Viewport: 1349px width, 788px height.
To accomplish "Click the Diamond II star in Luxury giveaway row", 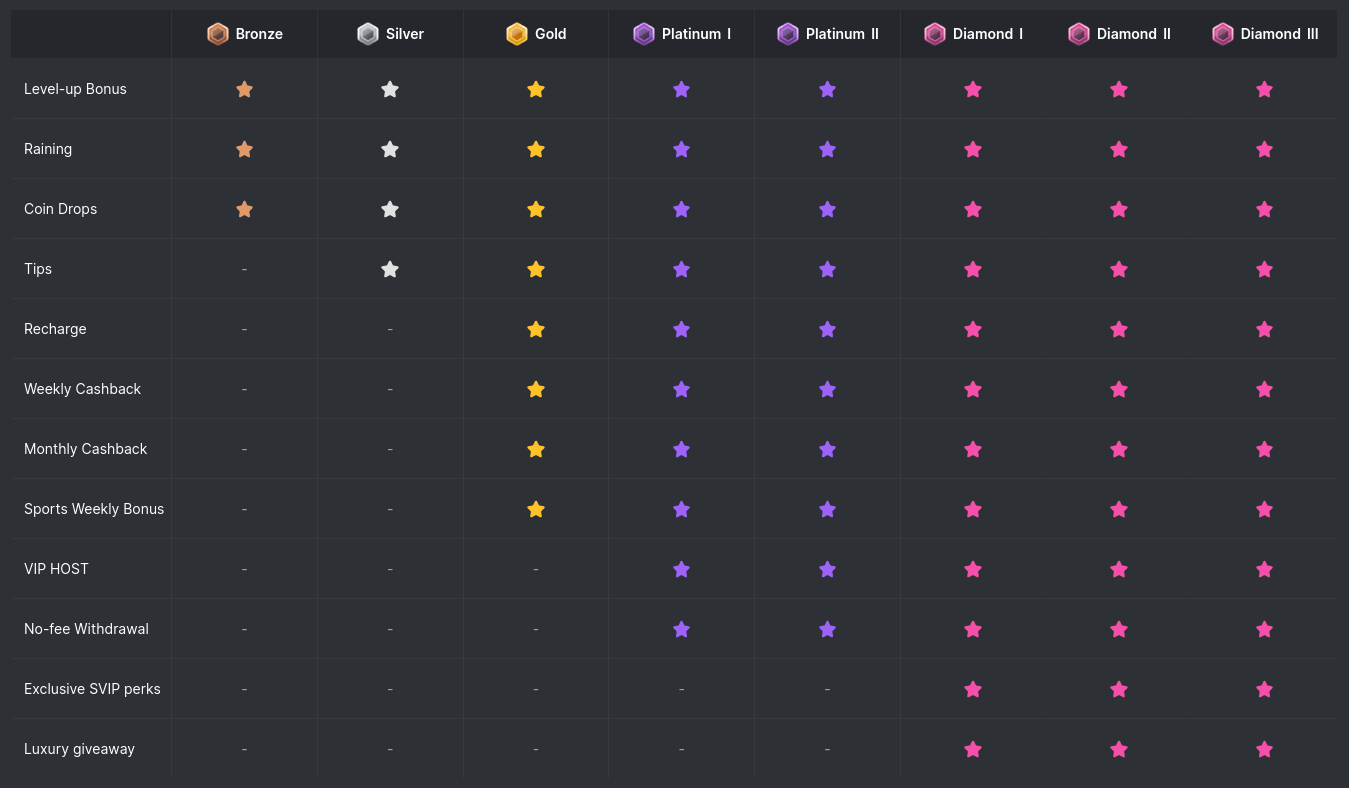I will [x=1119, y=749].
